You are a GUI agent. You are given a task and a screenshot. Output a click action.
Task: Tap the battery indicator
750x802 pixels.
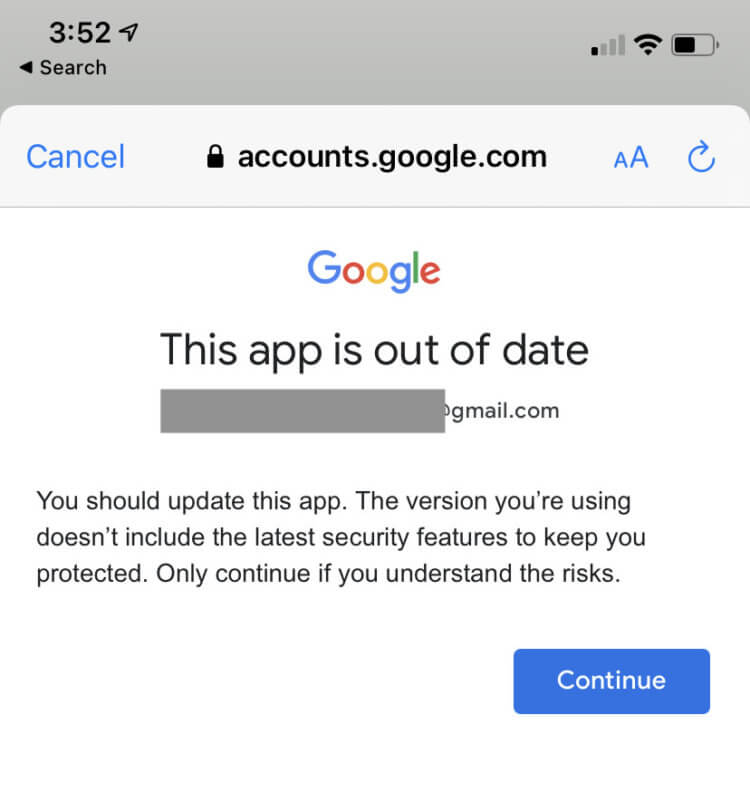(692, 44)
